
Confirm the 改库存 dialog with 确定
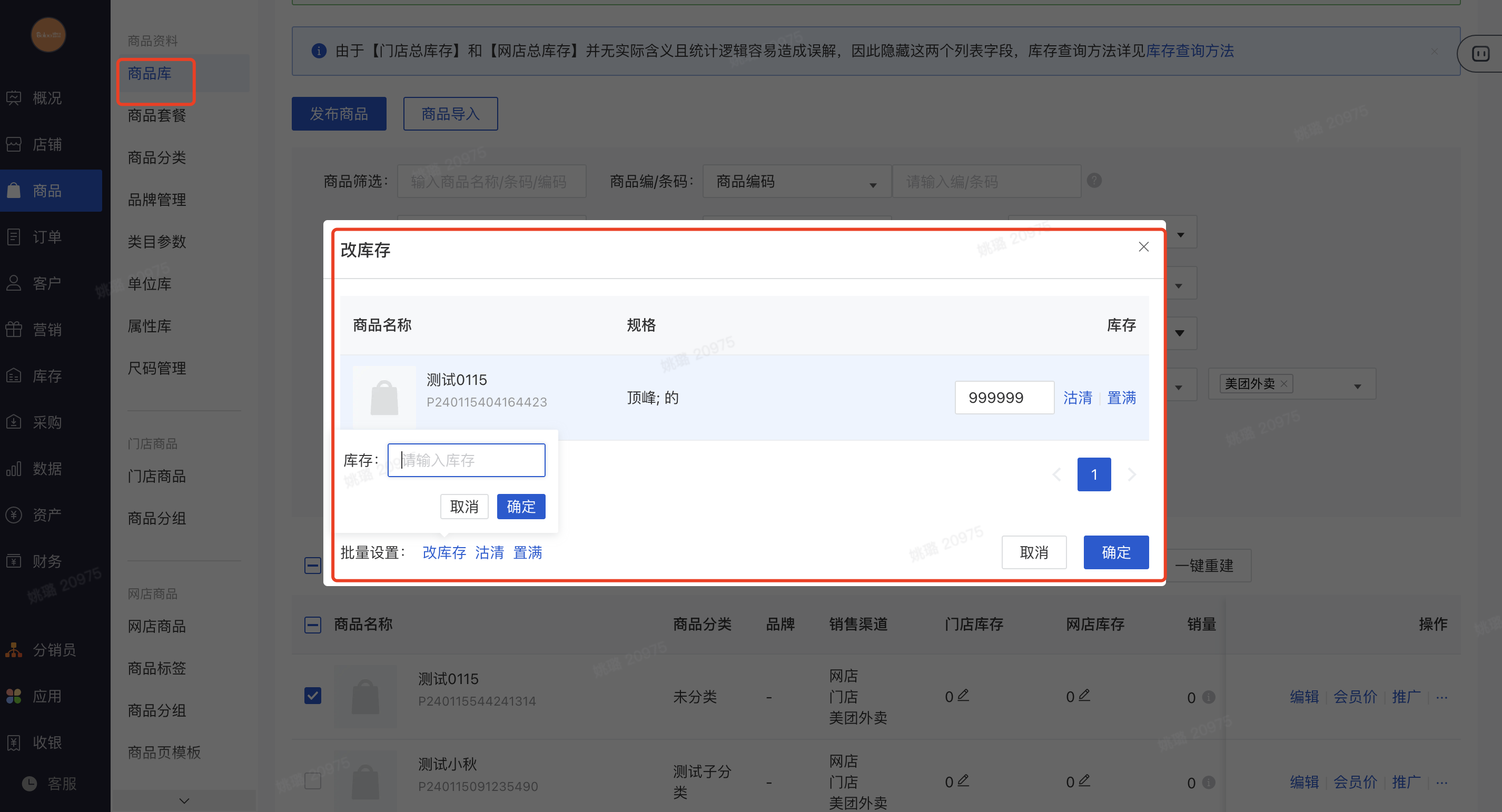pyautogui.click(x=1115, y=552)
